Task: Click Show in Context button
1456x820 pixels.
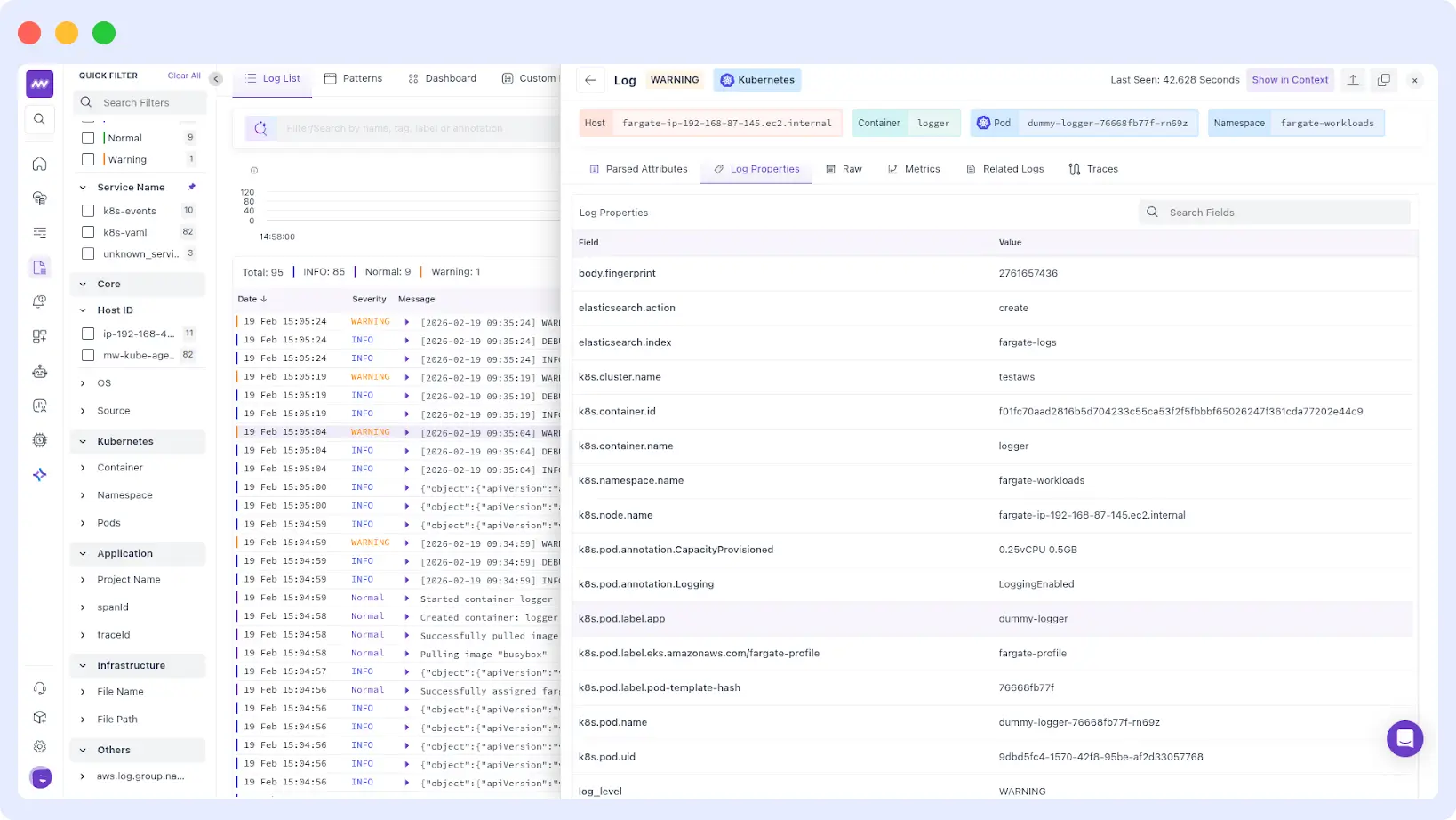Action: [x=1290, y=80]
